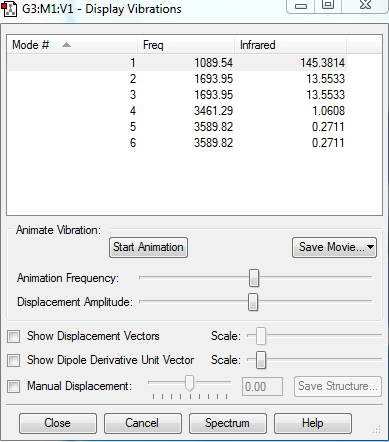Click the Dipole Derivative Scale slider handle
This screenshot has width=389, height=442.
[x=261, y=360]
